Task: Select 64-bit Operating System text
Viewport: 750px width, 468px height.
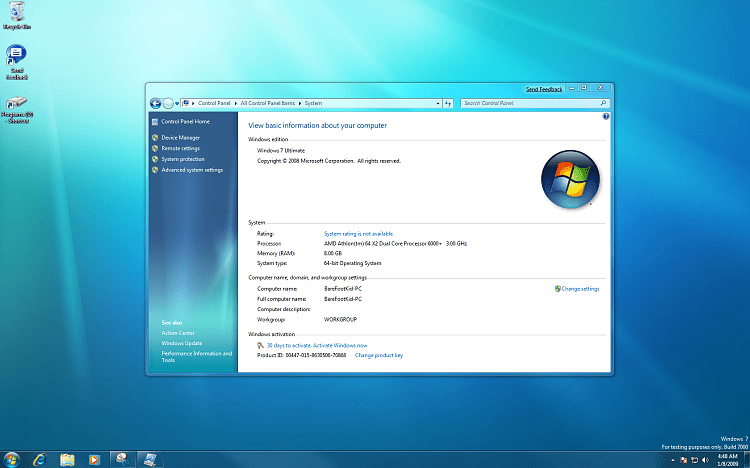Action: (x=353, y=264)
